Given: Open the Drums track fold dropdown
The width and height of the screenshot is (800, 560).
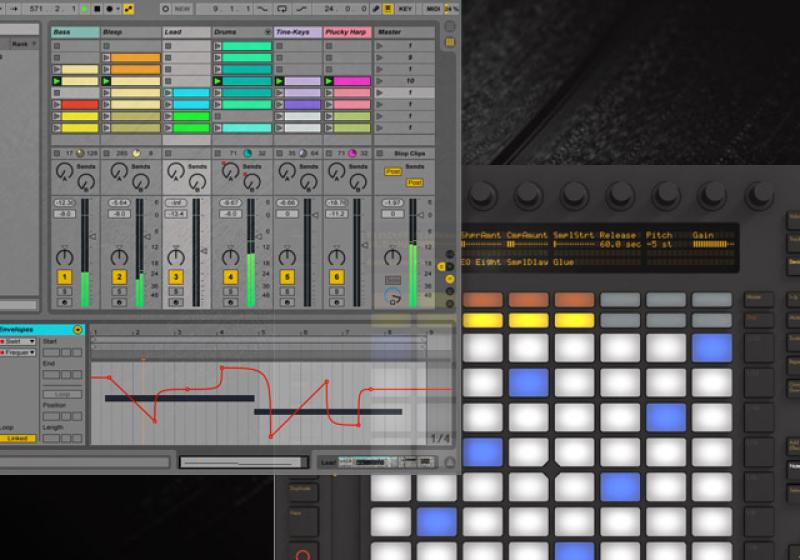Looking at the screenshot, I should (x=267, y=32).
